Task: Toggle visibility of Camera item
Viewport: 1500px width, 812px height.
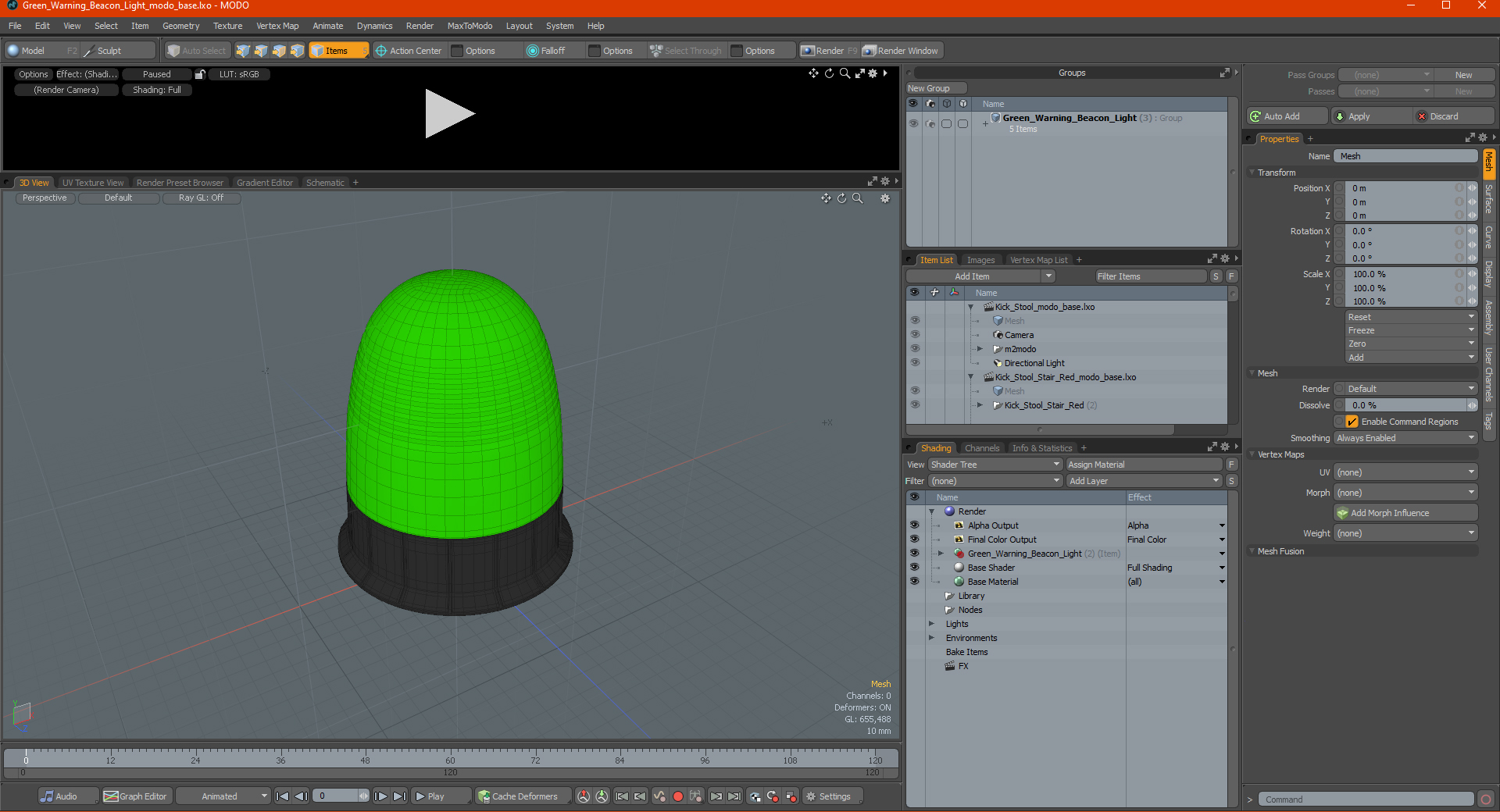Action: [x=915, y=335]
